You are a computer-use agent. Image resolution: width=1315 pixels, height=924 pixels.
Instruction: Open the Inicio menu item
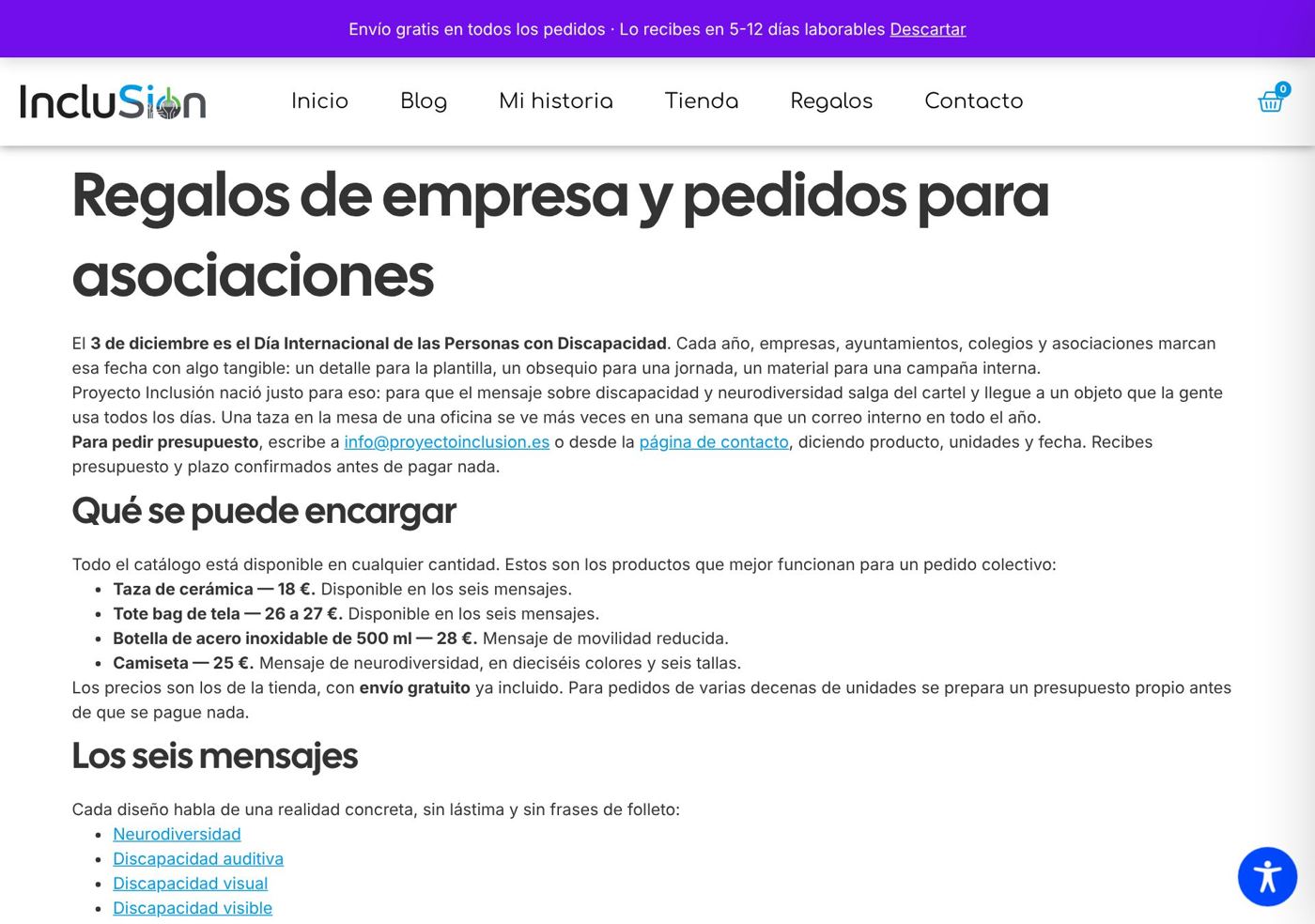tap(319, 101)
